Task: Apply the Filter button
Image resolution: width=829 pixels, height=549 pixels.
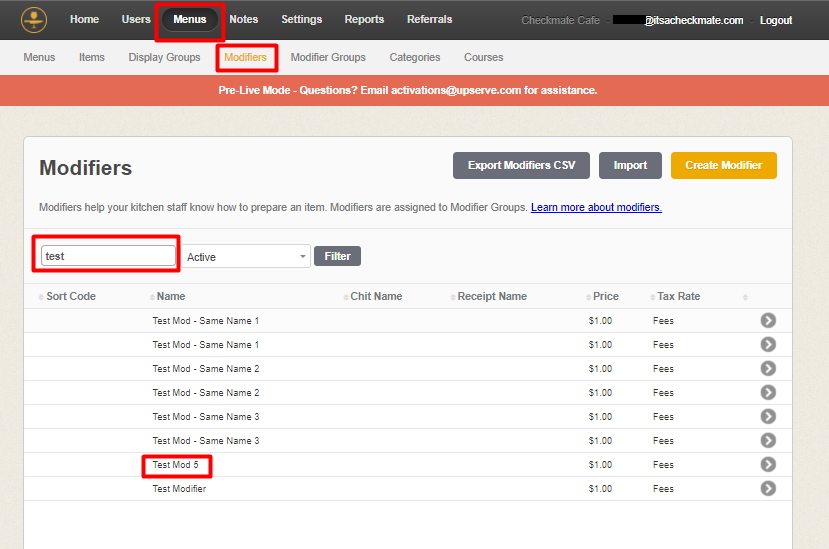Action: click(x=337, y=256)
